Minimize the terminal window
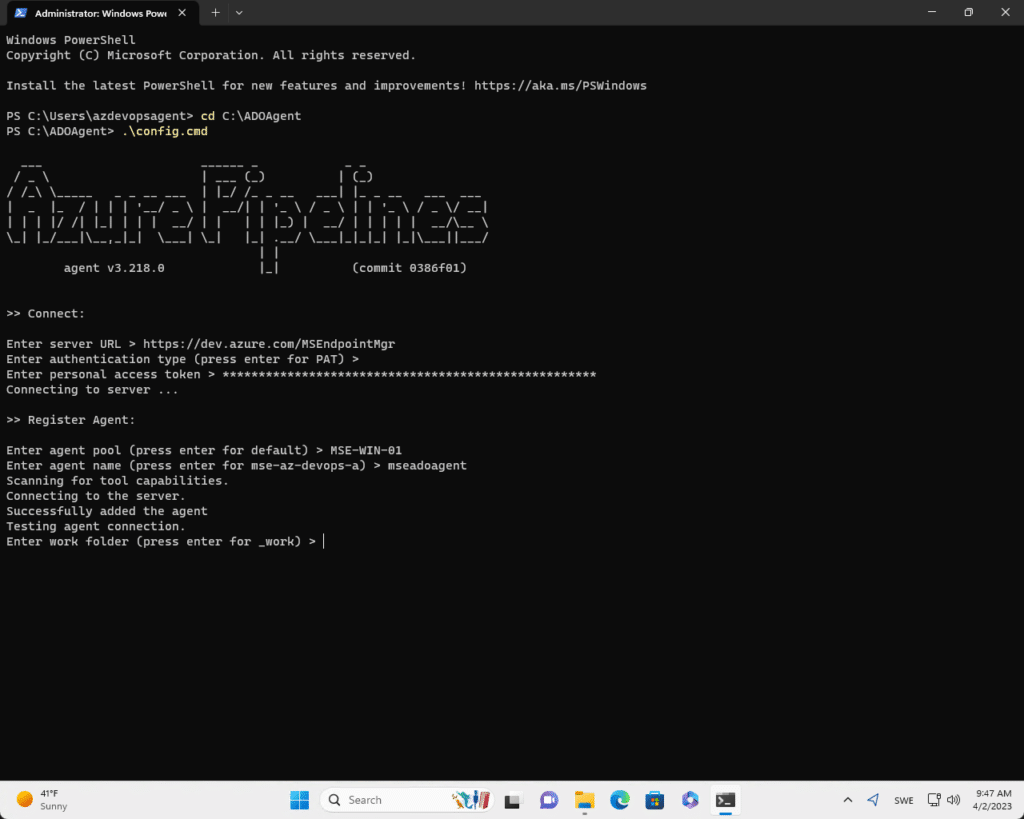 click(932, 12)
